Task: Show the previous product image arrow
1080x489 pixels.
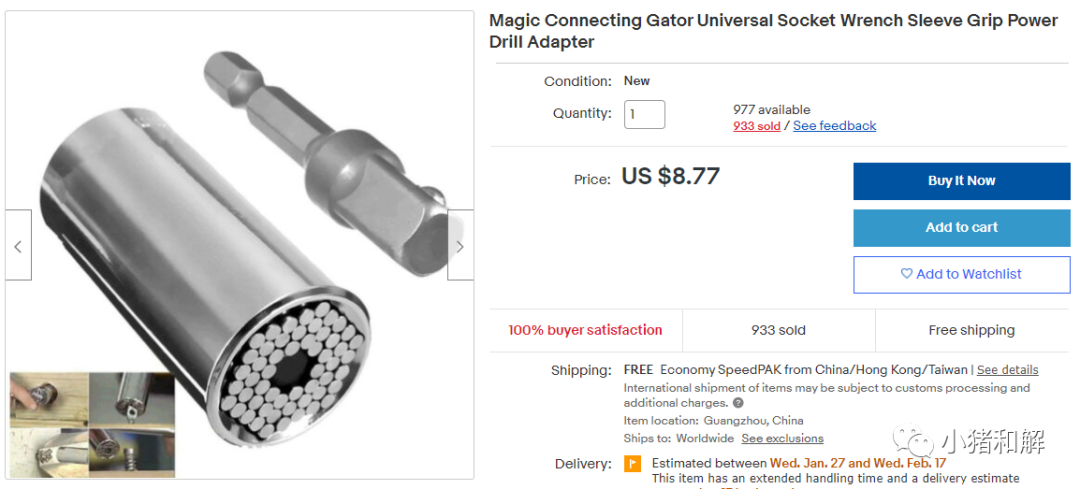Action: pyautogui.click(x=18, y=245)
